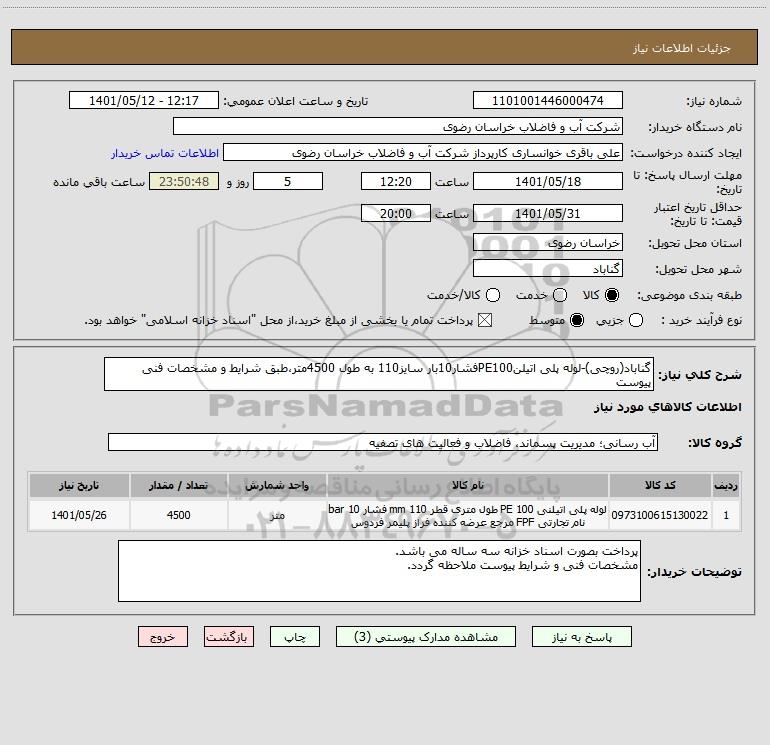
Task: Select the کالا radio button
Action: [x=612, y=295]
